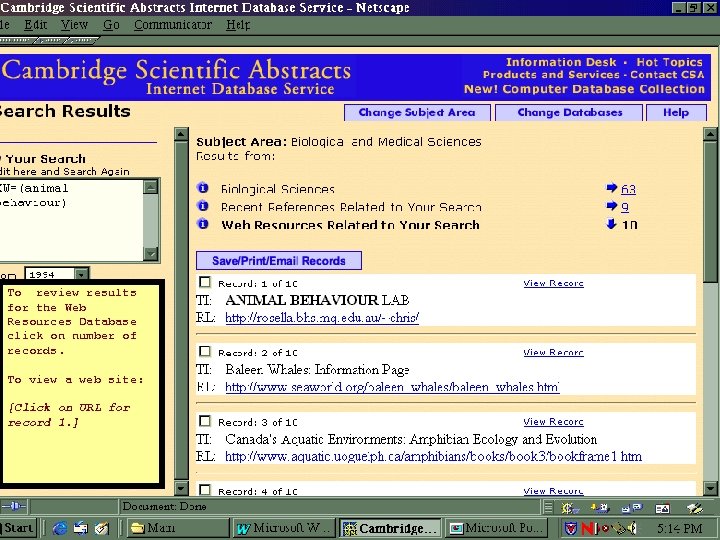
Task: Click the Contact CSA header link
Action: (667, 74)
